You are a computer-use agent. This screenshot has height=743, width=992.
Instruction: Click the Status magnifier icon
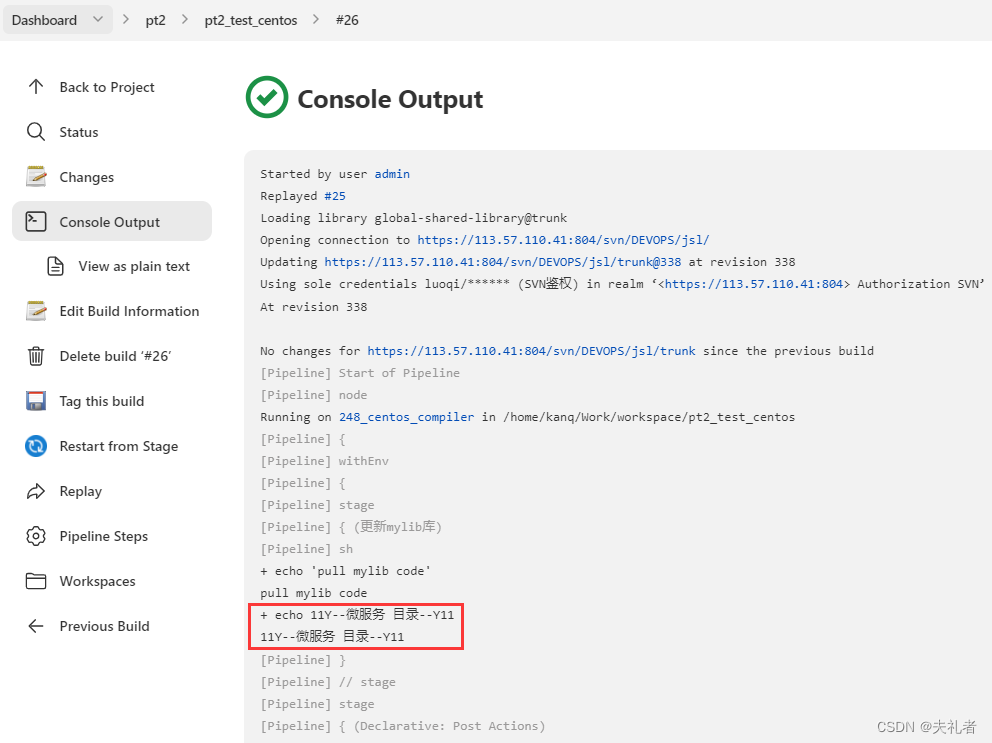pos(36,132)
